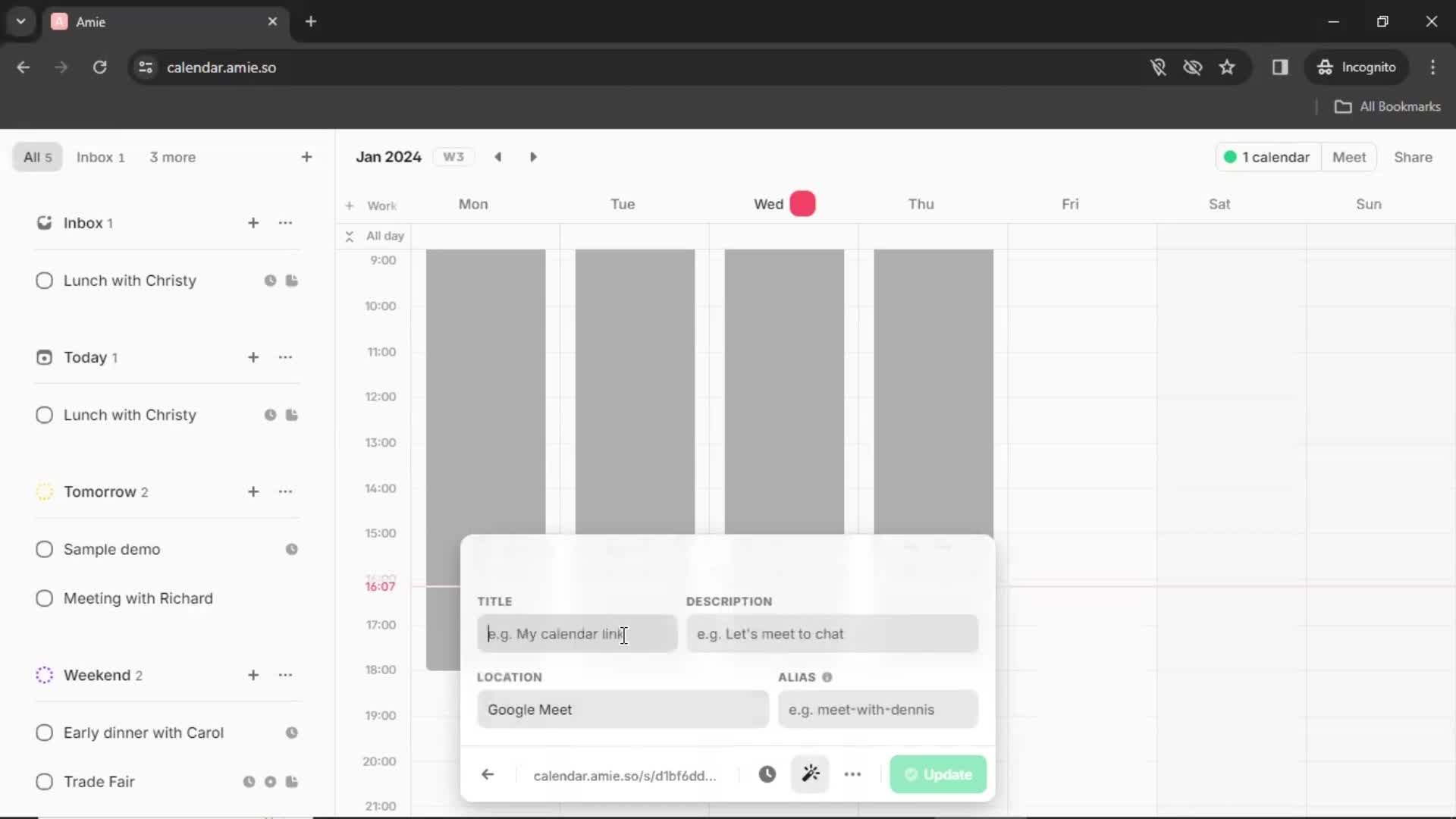Select the 'Inbox 1' filter tab
This screenshot has height=819, width=1456.
(x=101, y=157)
